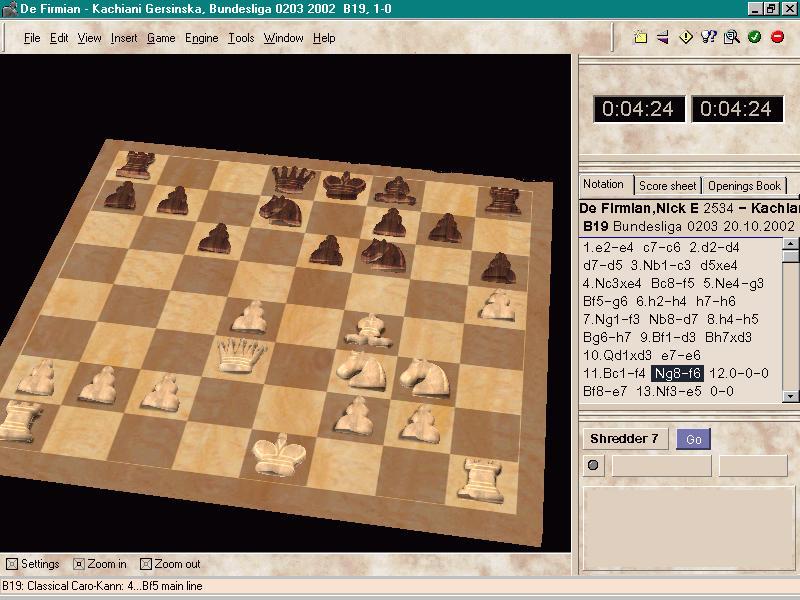
Task: Click the Shredder 7 engine button
Action: click(x=624, y=439)
